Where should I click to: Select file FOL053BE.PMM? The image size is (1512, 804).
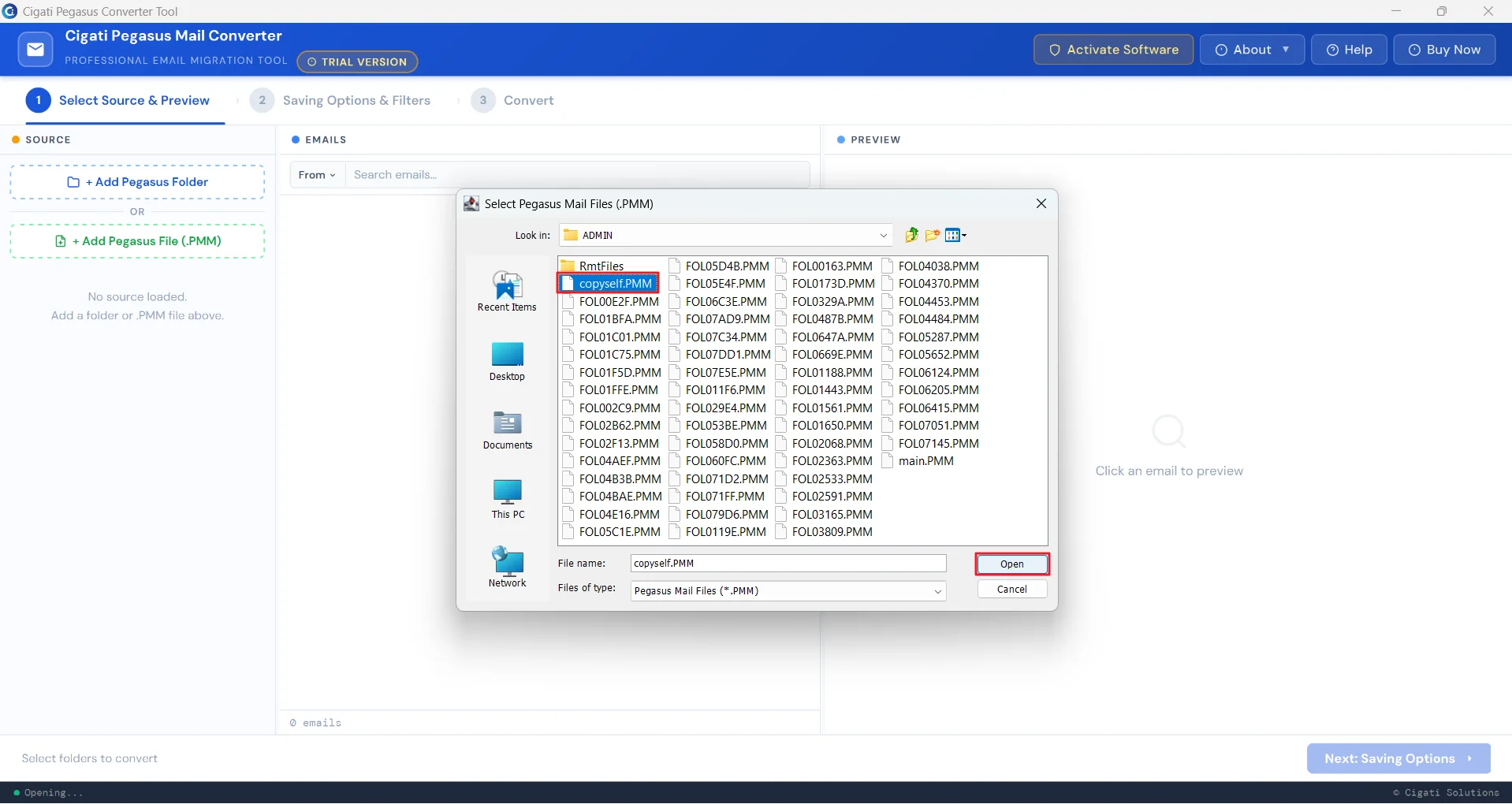click(717, 426)
